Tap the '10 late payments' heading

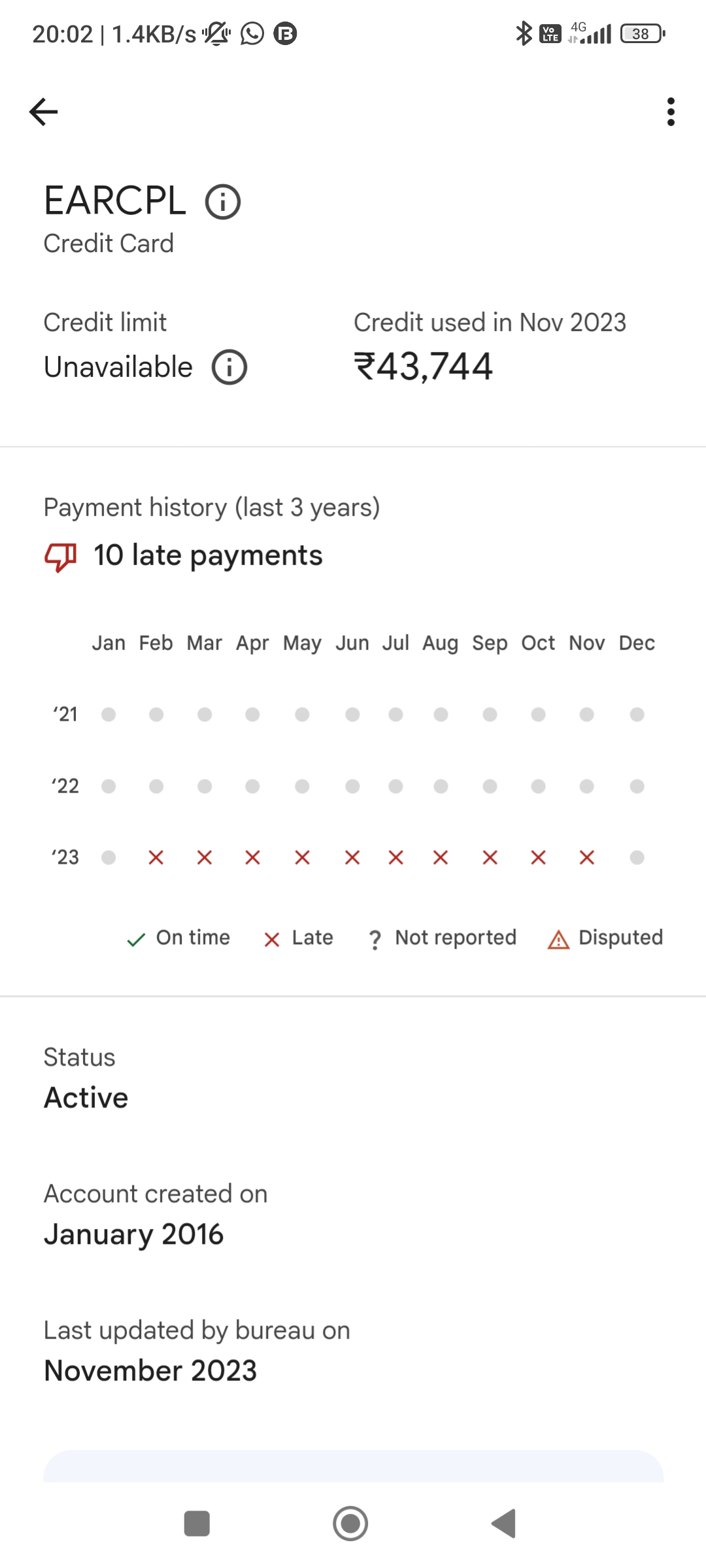coord(208,556)
